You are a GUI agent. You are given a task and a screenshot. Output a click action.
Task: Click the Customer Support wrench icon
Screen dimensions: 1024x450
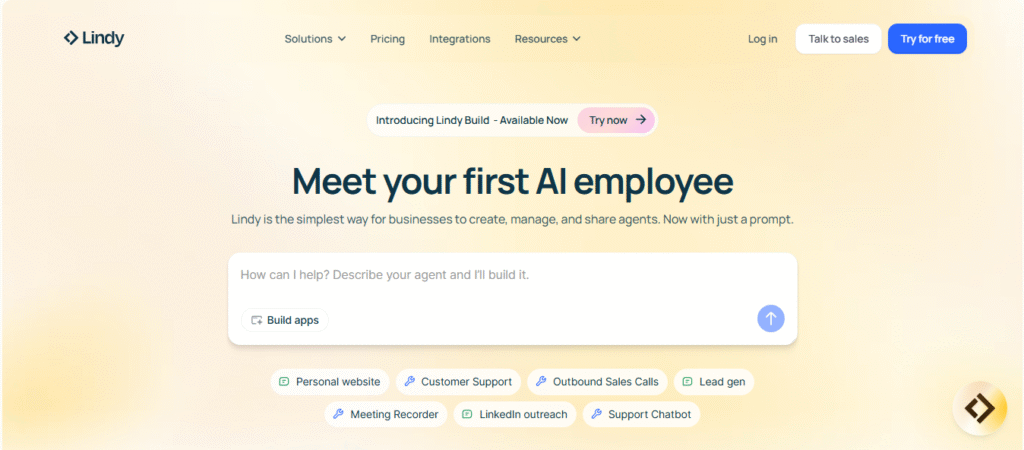[x=409, y=382]
